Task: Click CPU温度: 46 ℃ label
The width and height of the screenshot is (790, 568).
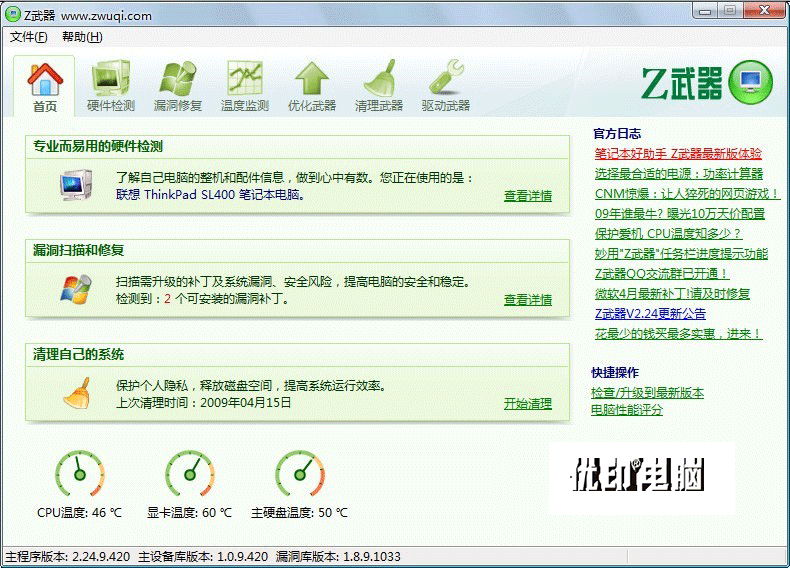Action: coord(80,513)
